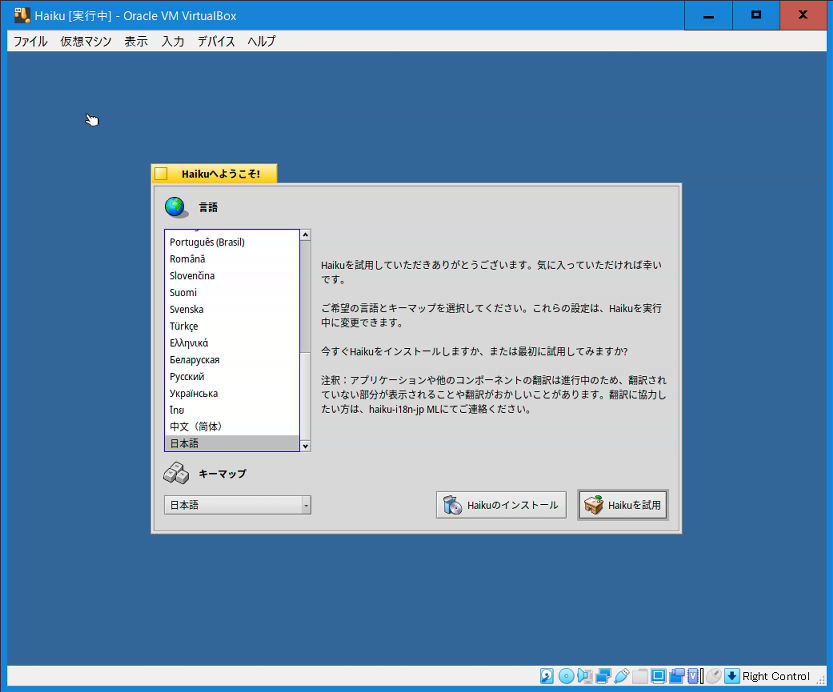
Task: Click the language list scroll up arrow
Action: [x=305, y=235]
